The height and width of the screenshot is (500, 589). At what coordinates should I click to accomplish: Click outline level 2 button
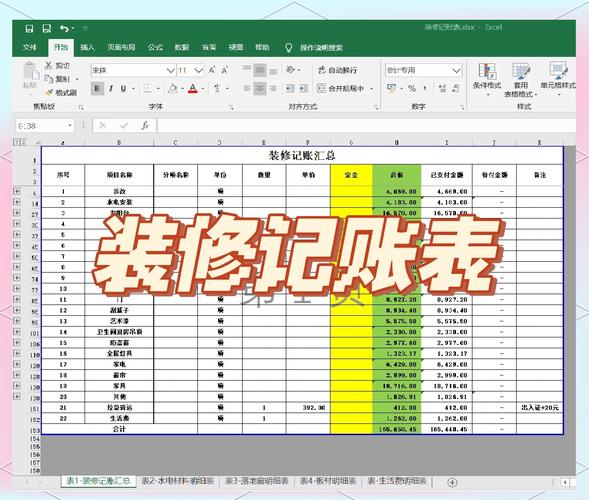(23, 142)
